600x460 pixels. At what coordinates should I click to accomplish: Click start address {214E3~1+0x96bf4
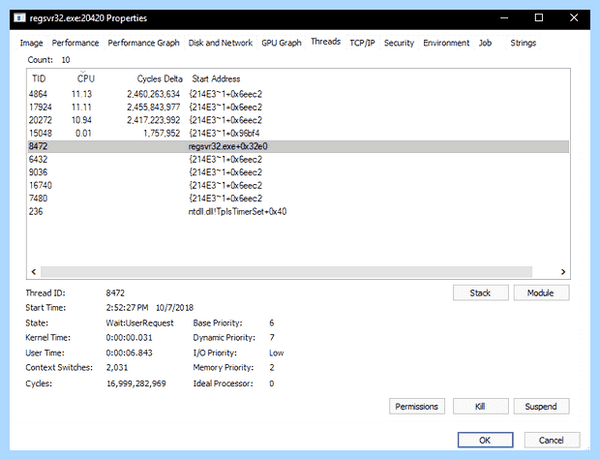224,133
